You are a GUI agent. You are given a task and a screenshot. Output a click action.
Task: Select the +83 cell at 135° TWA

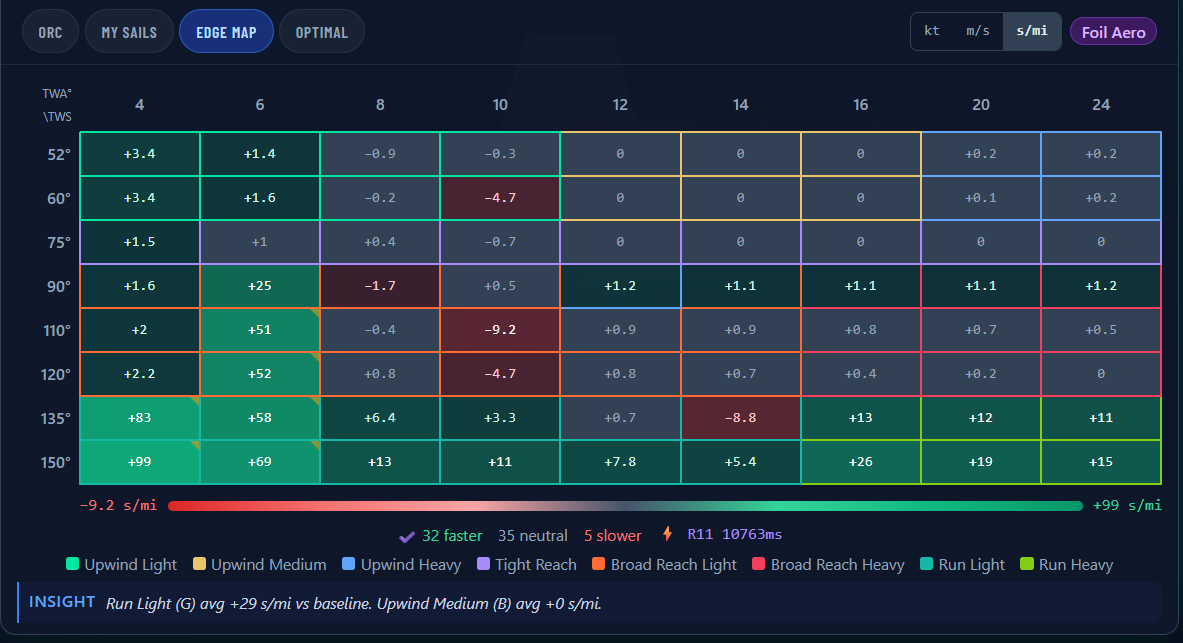[x=140, y=418]
